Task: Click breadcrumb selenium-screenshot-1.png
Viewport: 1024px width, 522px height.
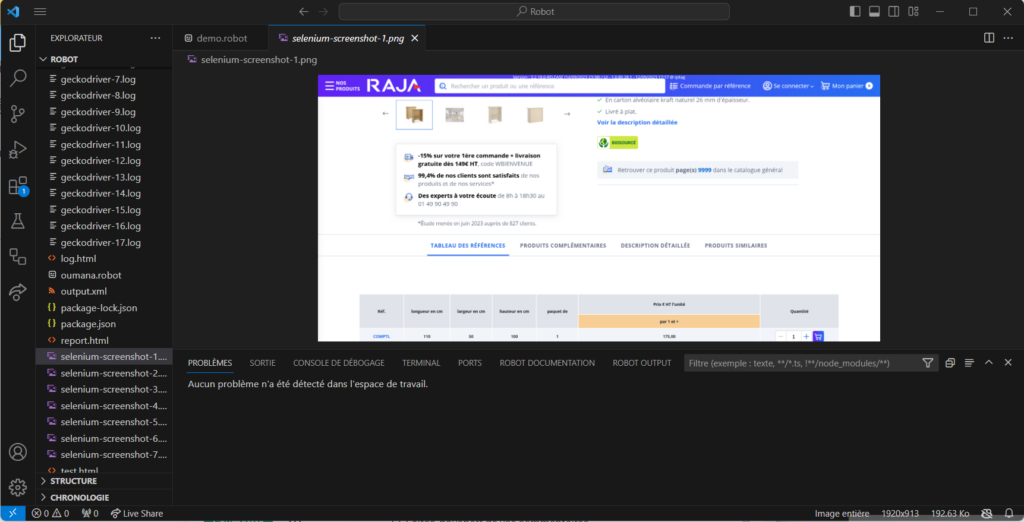Action: 259,59
